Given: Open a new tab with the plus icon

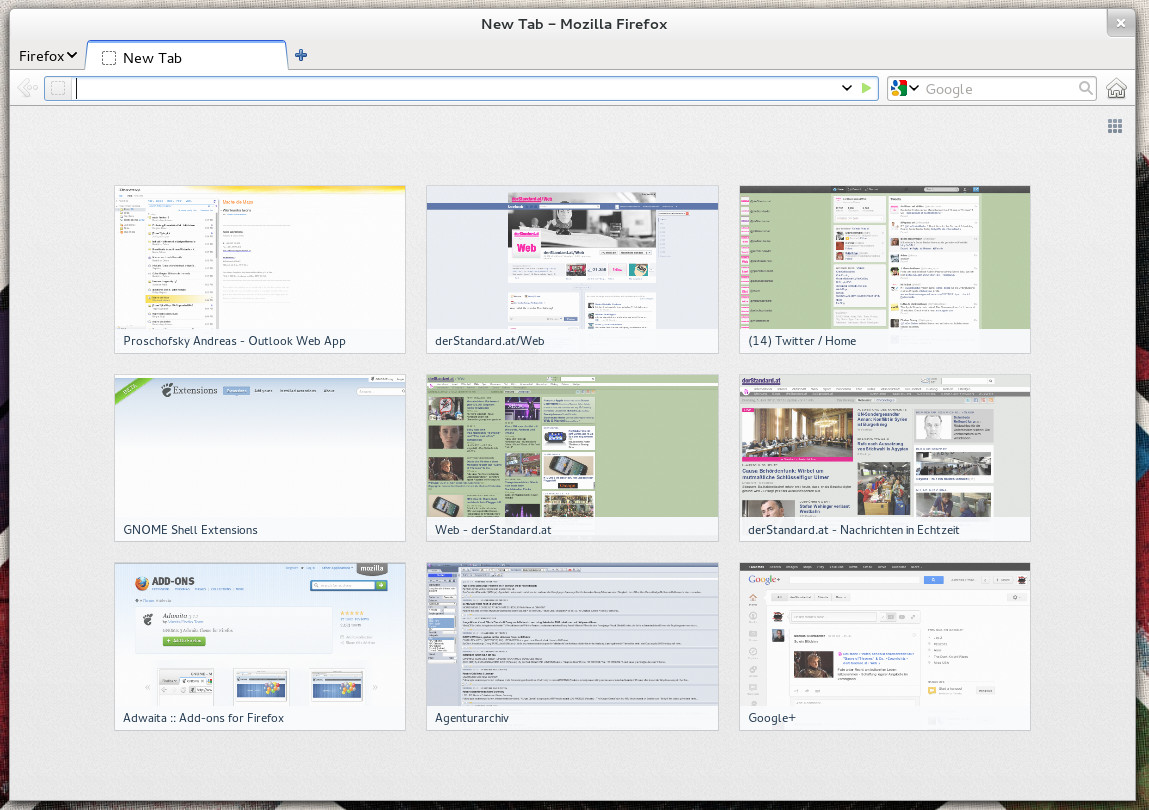Looking at the screenshot, I should tap(300, 55).
